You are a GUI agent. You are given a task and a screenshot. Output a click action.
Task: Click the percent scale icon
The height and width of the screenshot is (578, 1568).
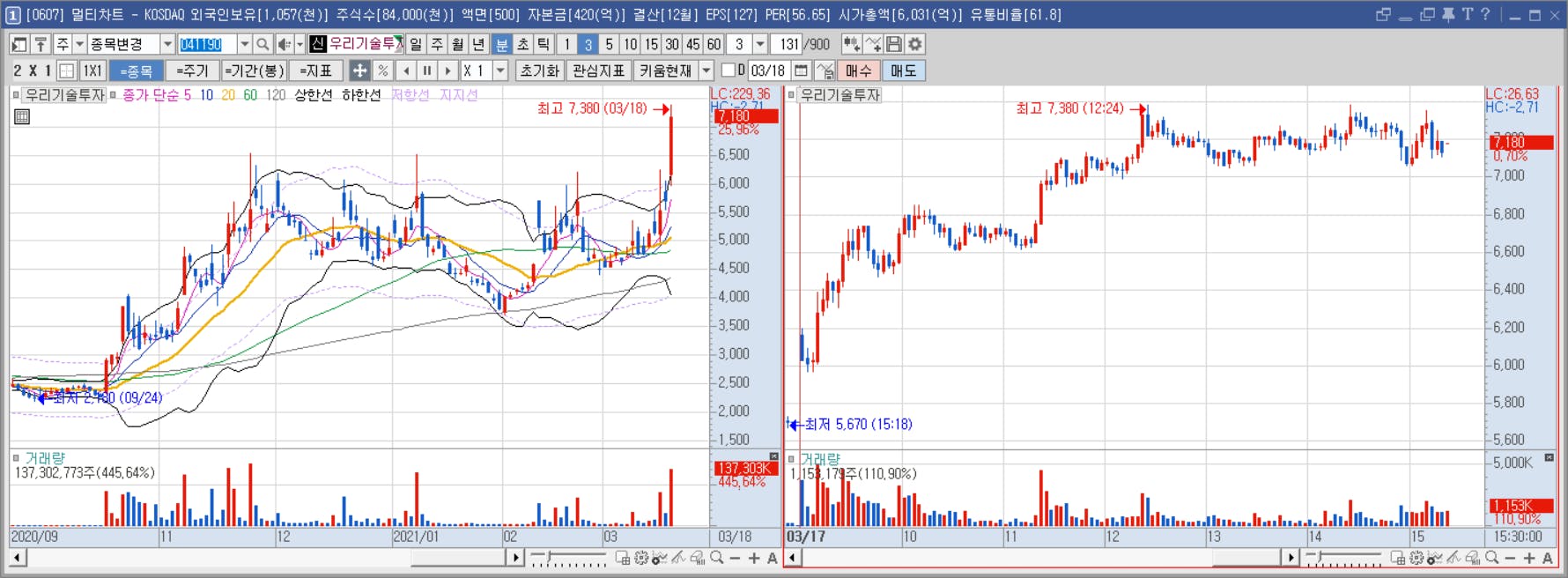(383, 70)
